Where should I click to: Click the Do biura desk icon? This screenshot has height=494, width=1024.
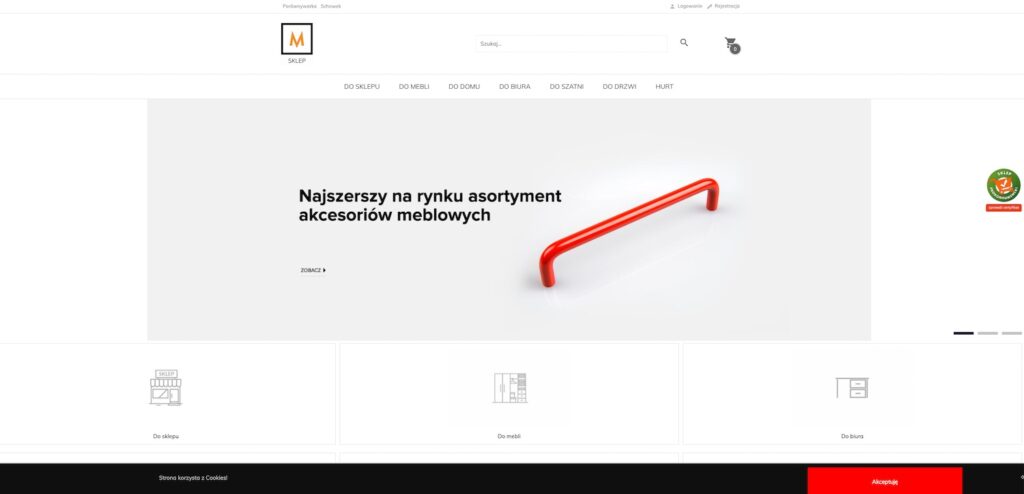(x=852, y=387)
